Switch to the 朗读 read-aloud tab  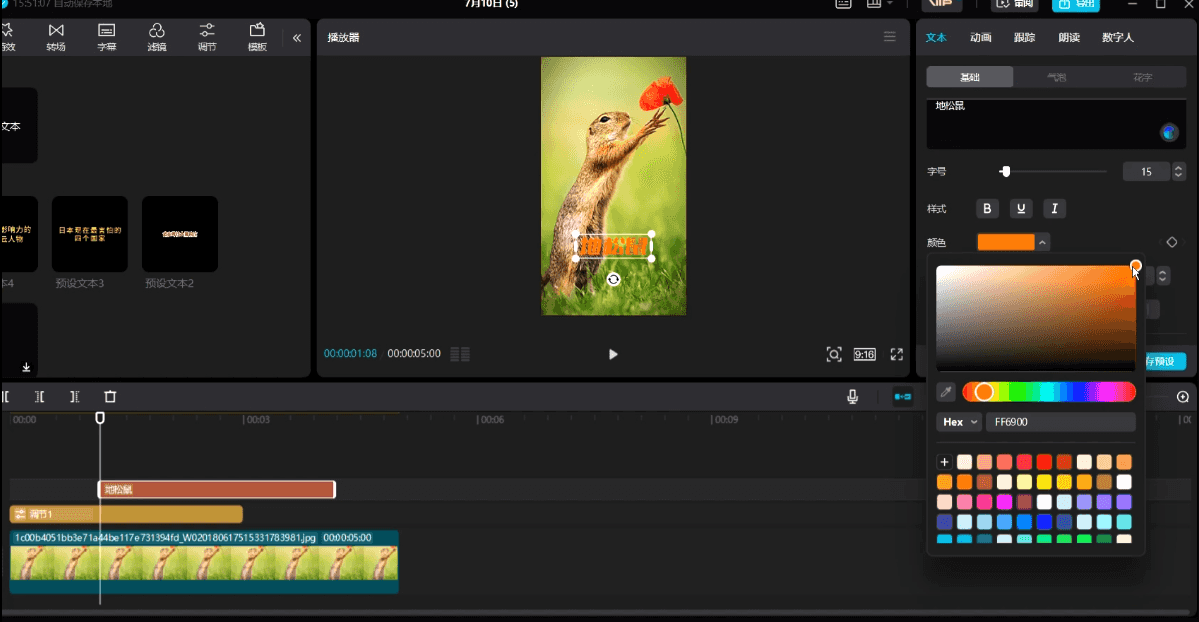(x=1068, y=37)
